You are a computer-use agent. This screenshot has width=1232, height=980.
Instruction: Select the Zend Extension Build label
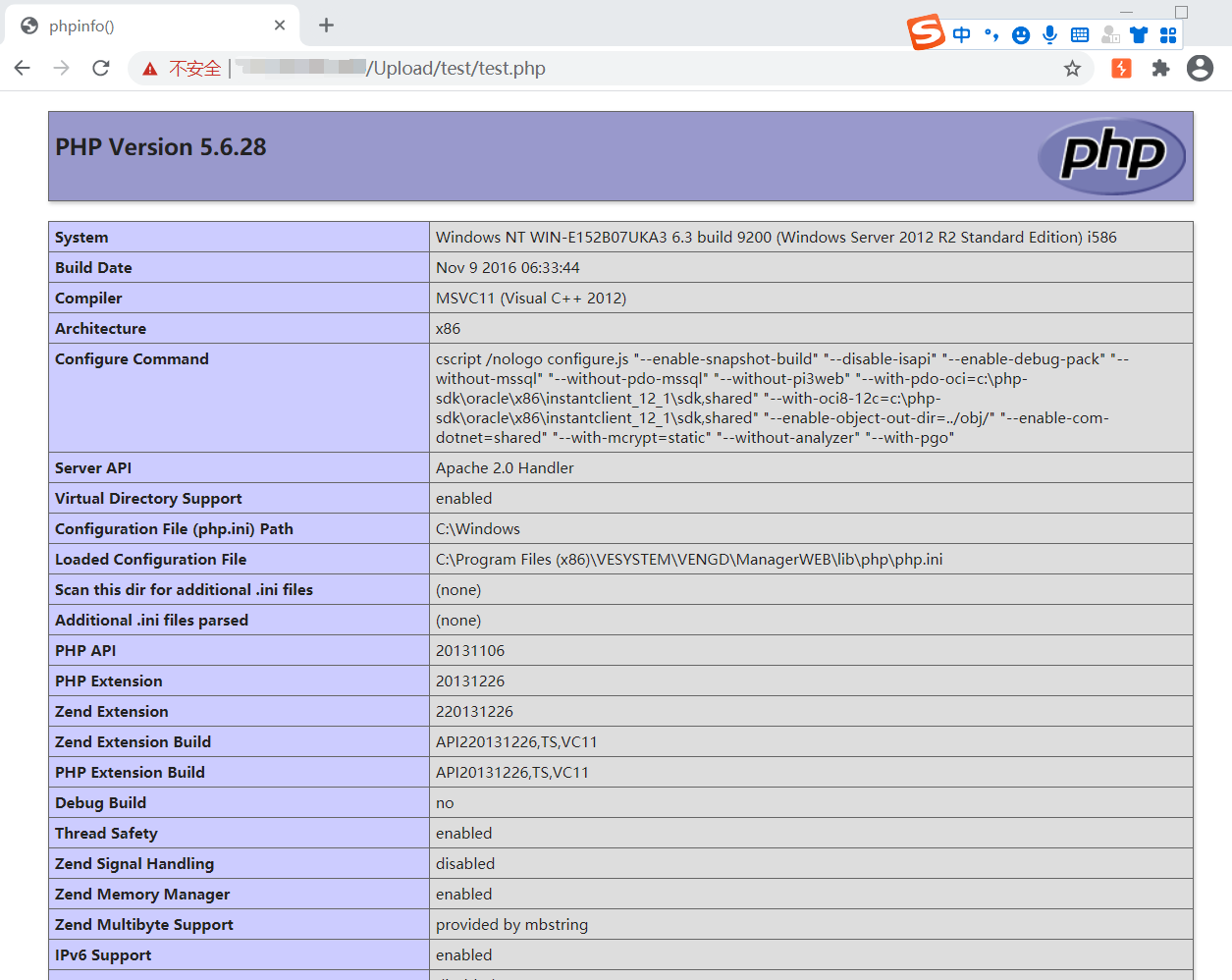tap(133, 742)
